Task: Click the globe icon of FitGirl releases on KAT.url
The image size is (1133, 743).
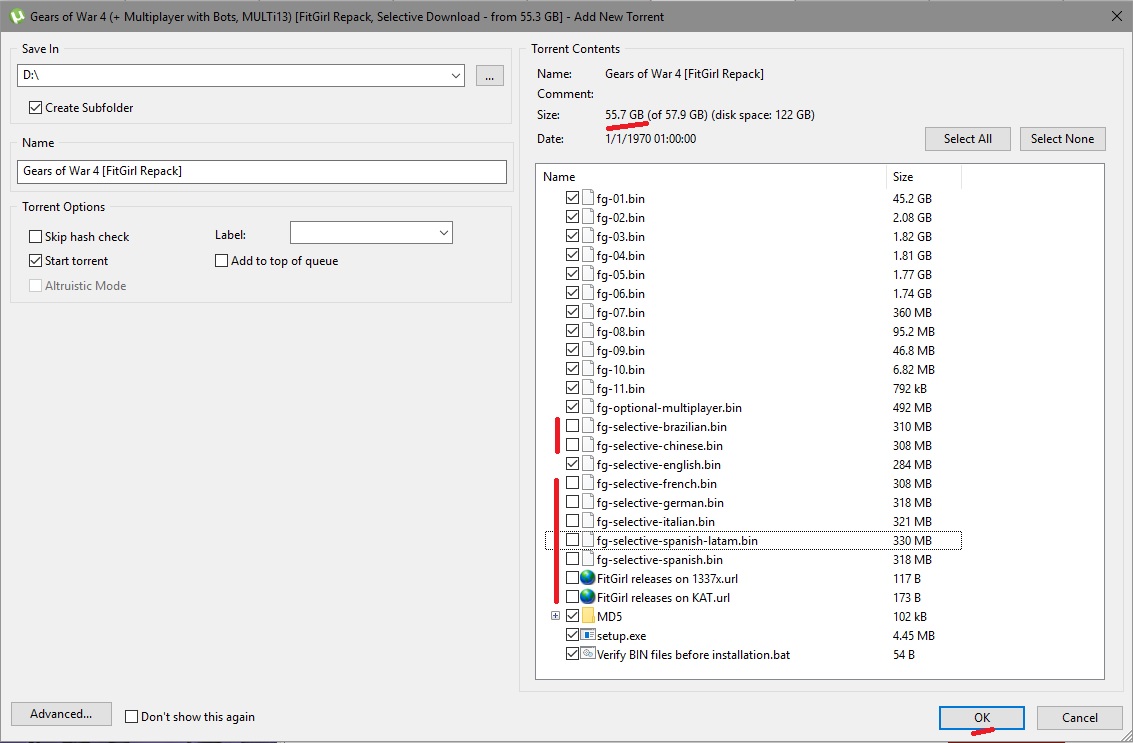Action: click(x=587, y=597)
